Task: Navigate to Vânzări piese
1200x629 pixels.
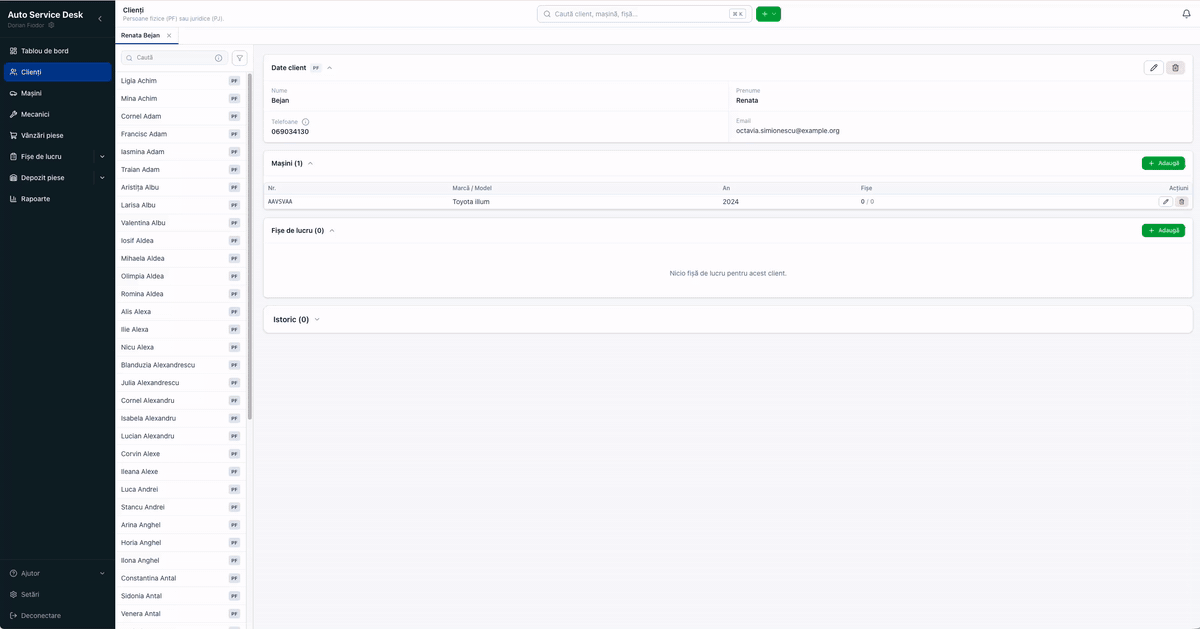Action: coord(57,135)
